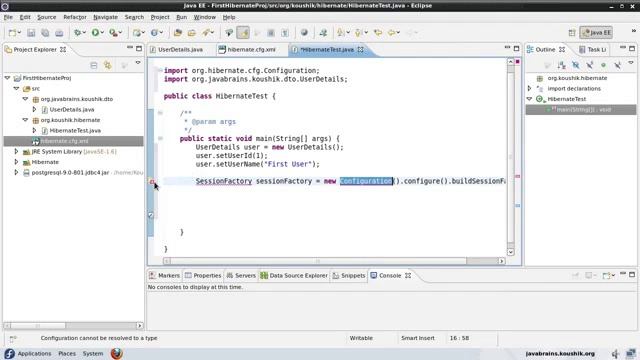Click the Run External Tools icon

[113, 33]
